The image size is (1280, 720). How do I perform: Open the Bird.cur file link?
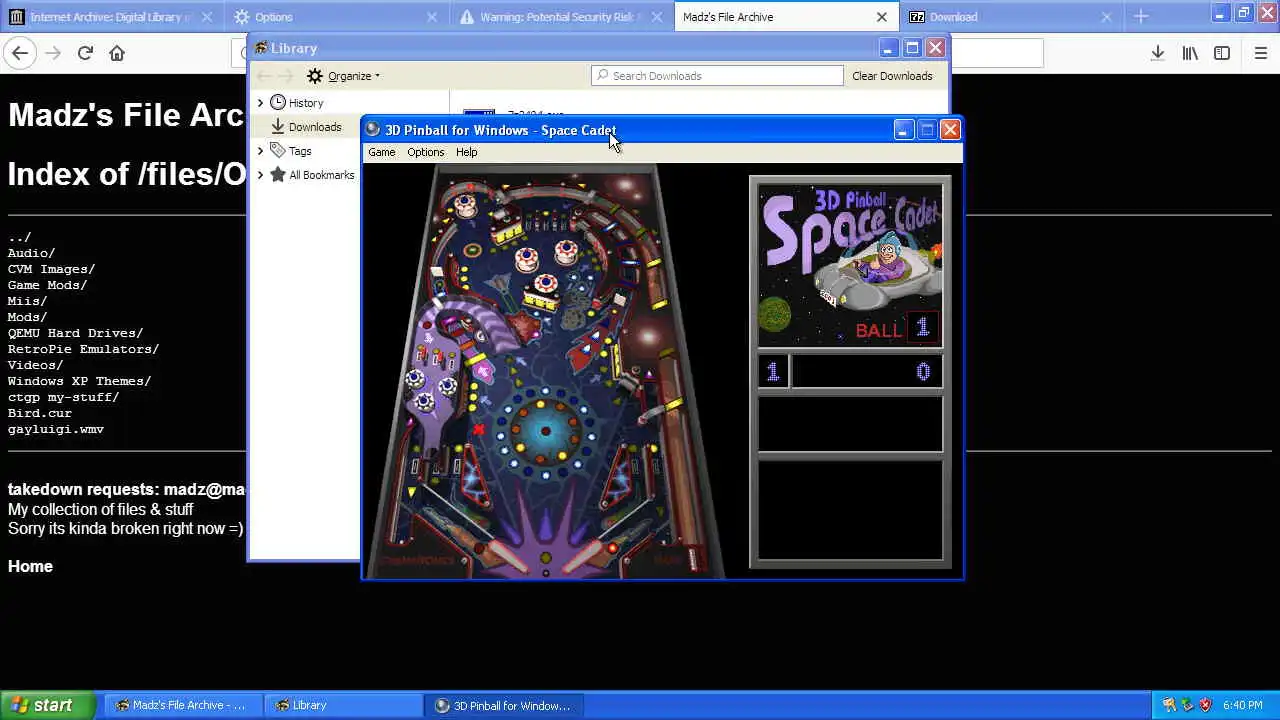pos(39,413)
